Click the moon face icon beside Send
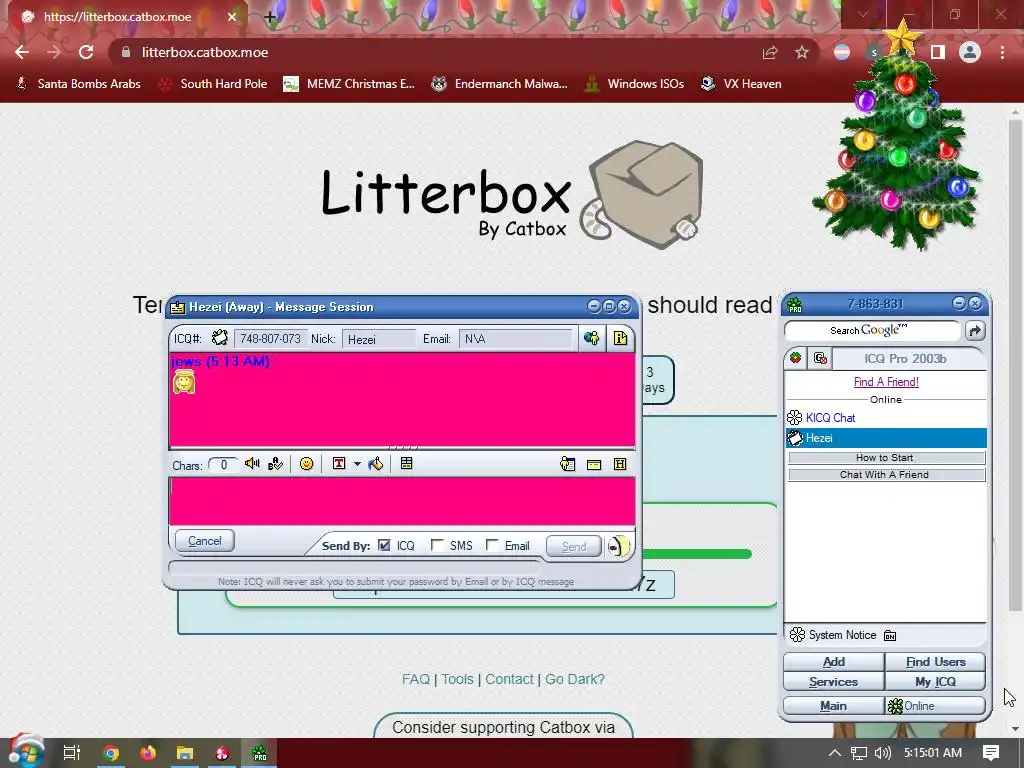This screenshot has height=768, width=1024. pyautogui.click(x=618, y=546)
